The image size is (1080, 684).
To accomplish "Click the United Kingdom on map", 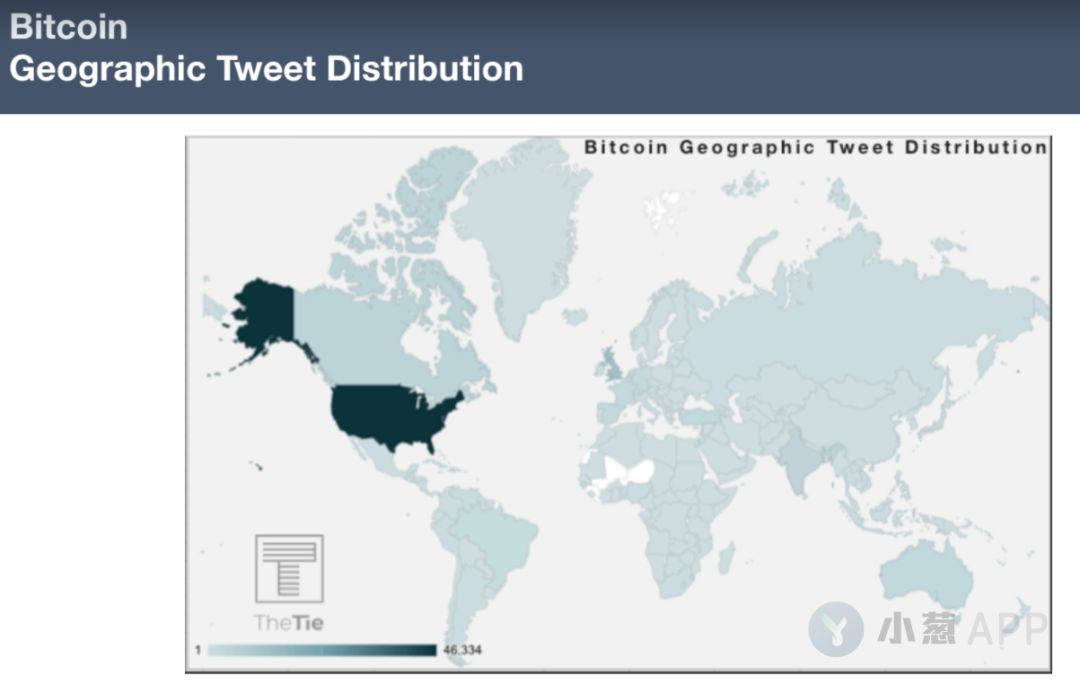I will click(x=609, y=366).
